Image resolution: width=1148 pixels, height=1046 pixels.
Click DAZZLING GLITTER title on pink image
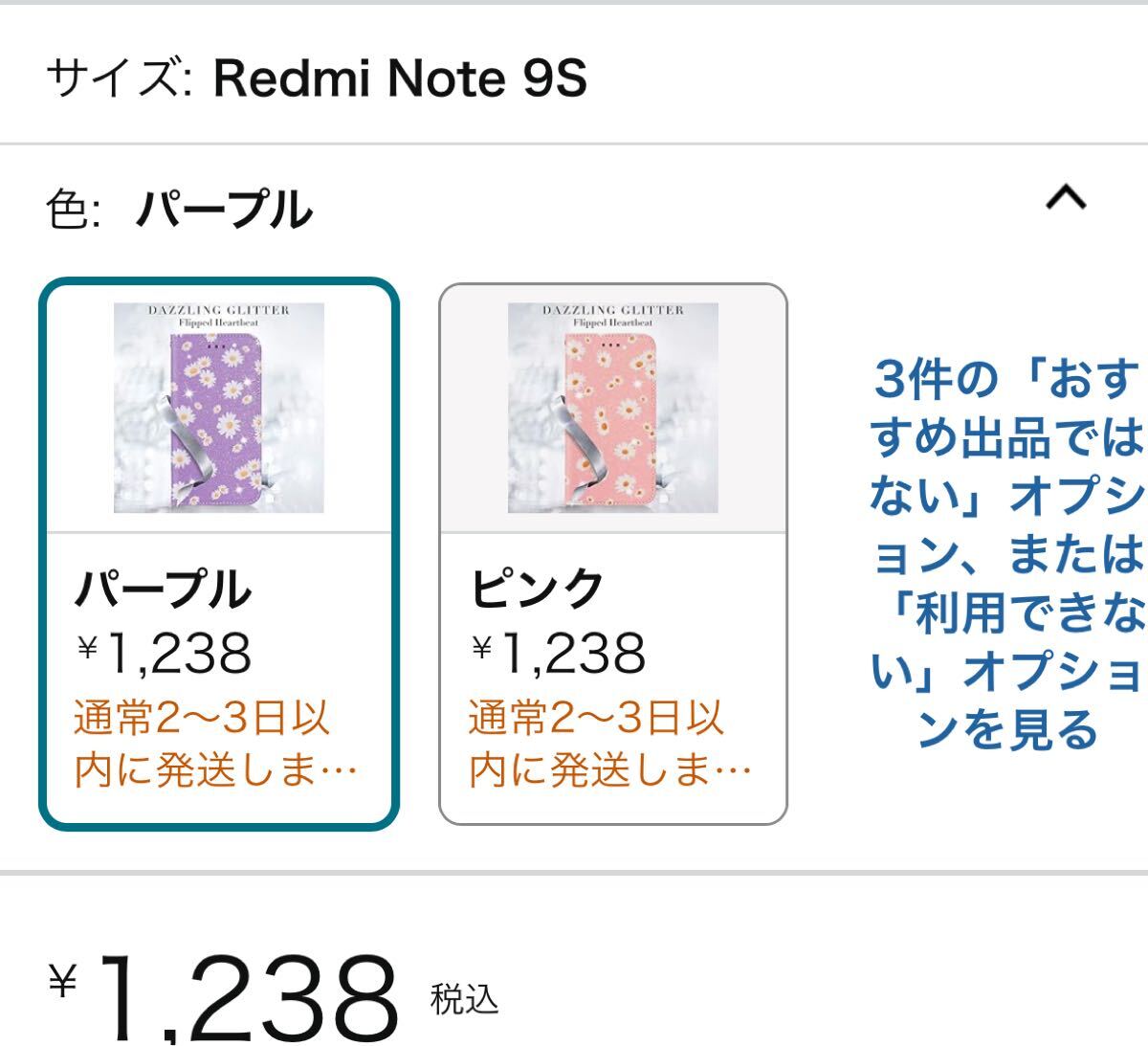(x=613, y=311)
